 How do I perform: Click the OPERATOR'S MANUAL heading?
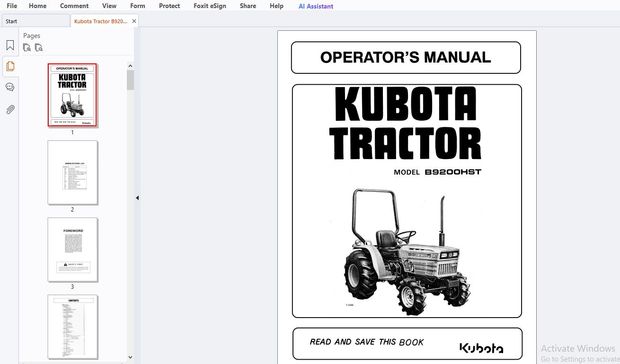point(406,57)
